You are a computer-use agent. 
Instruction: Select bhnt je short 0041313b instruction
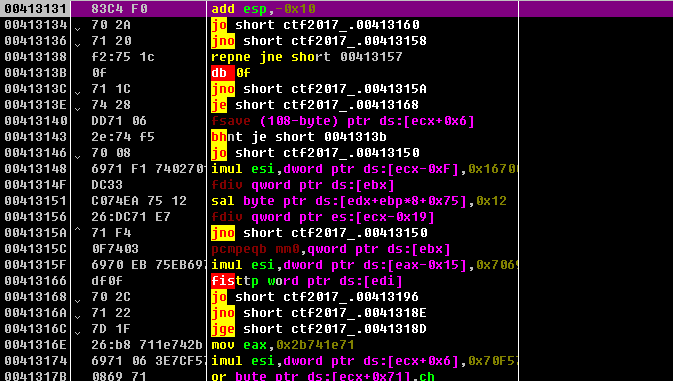(x=299, y=137)
